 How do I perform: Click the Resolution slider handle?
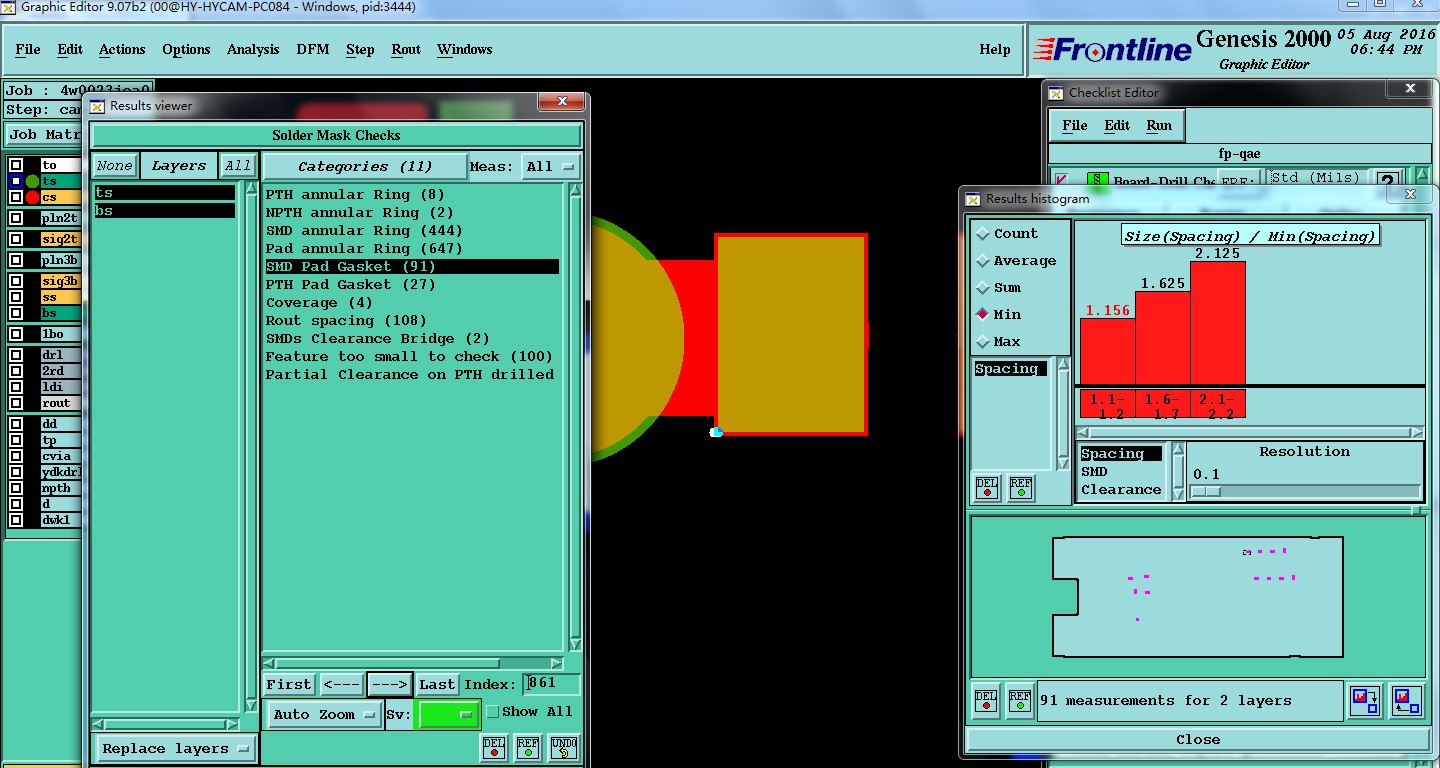tap(1205, 491)
